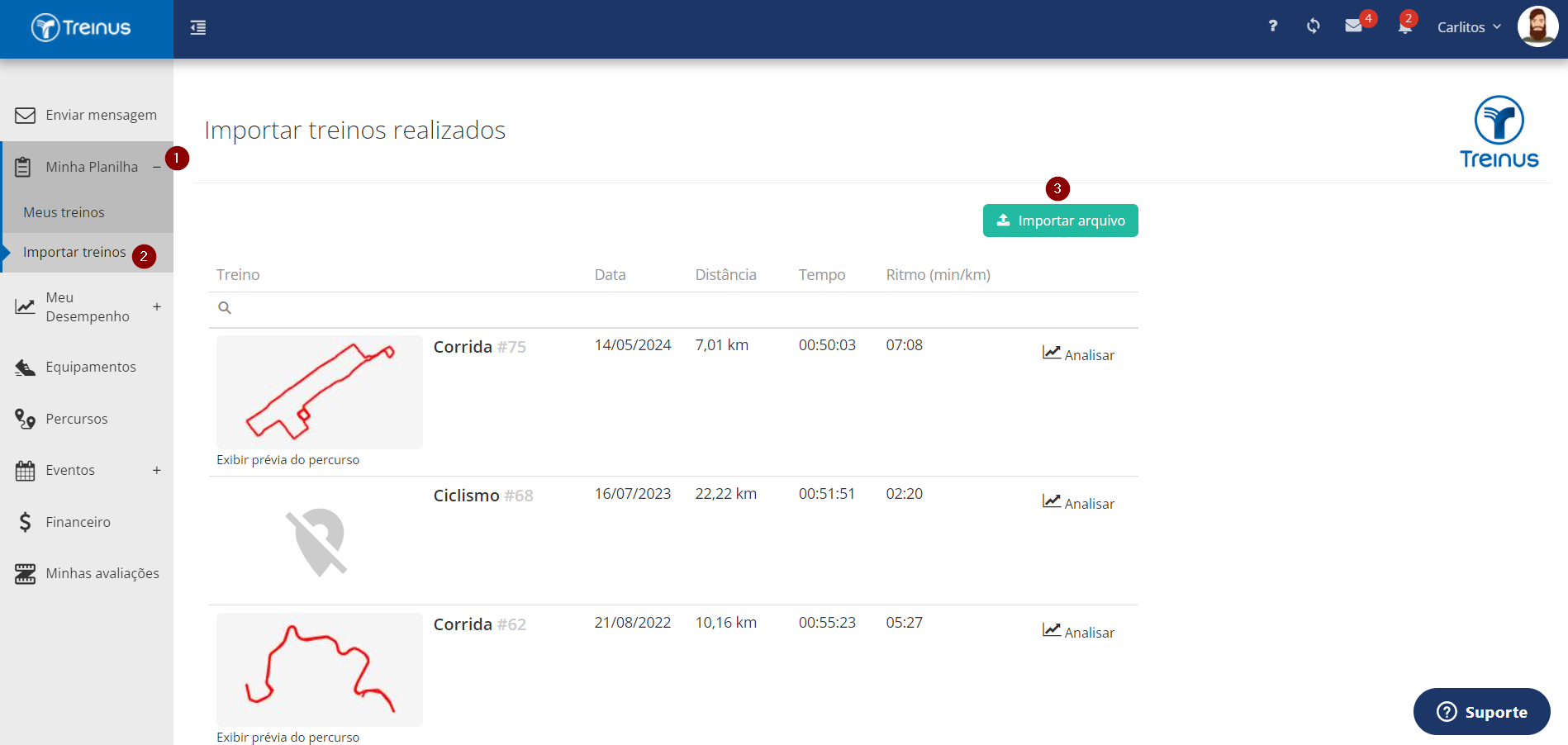Open the messages envelope icon
This screenshot has height=745, width=1568.
tap(1353, 26)
